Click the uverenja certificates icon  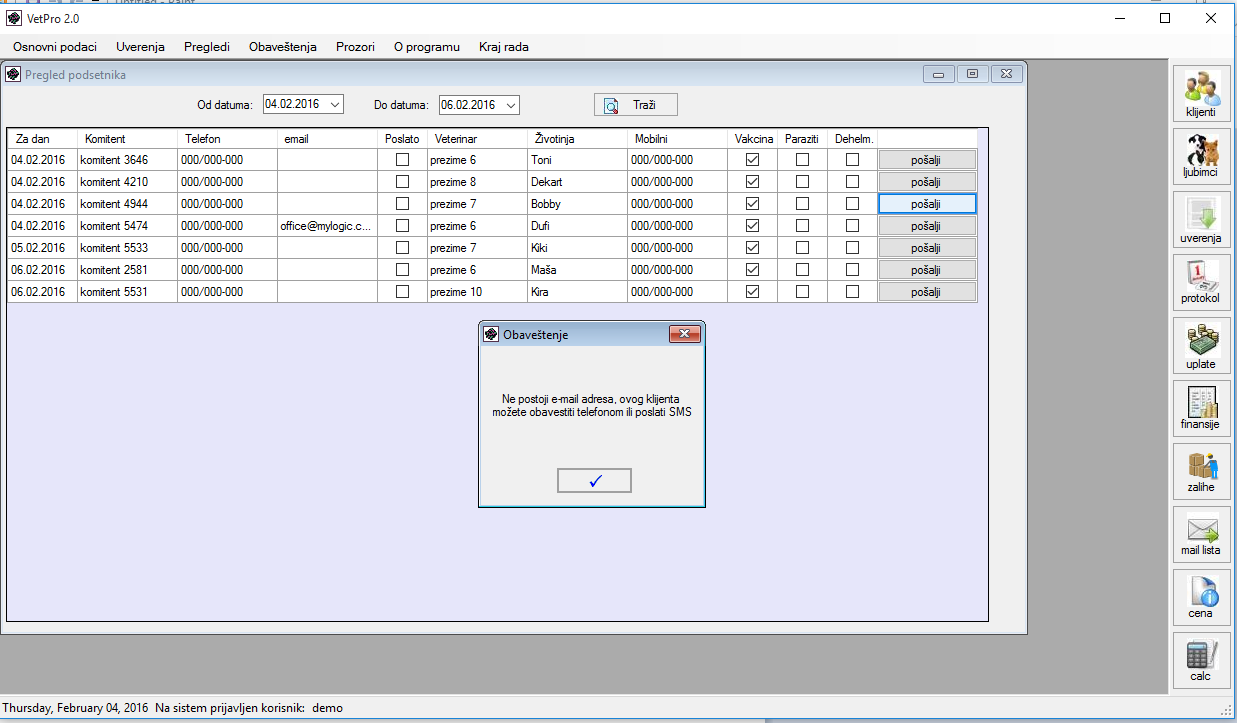(x=1200, y=220)
